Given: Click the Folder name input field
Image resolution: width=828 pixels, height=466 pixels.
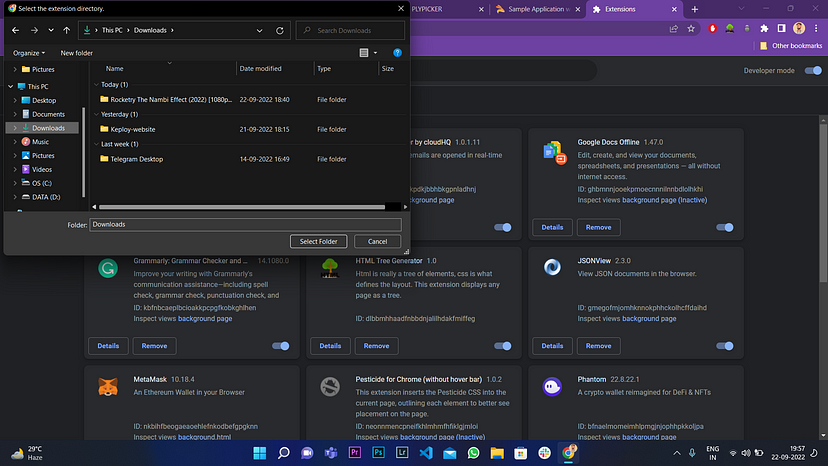Looking at the screenshot, I should tap(246, 225).
